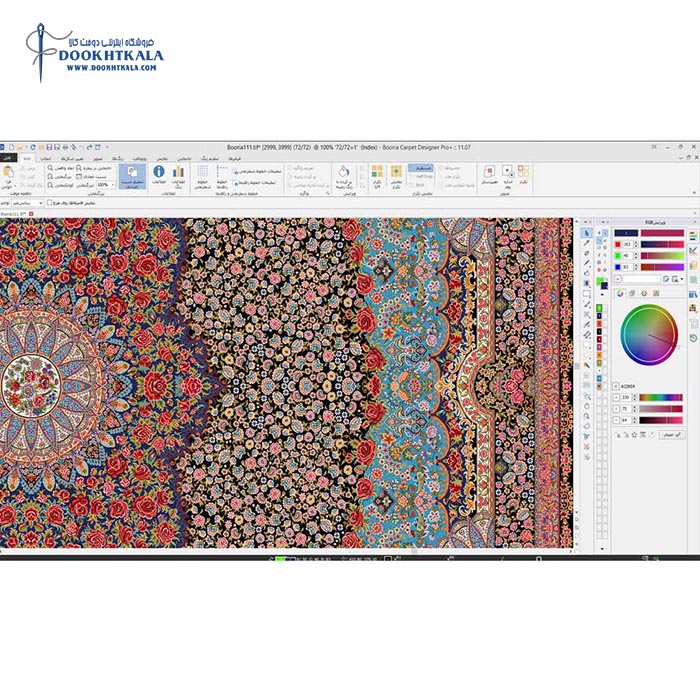Collapse the ribbon using the corner arrow
This screenshot has width=700, height=700.
[694, 193]
